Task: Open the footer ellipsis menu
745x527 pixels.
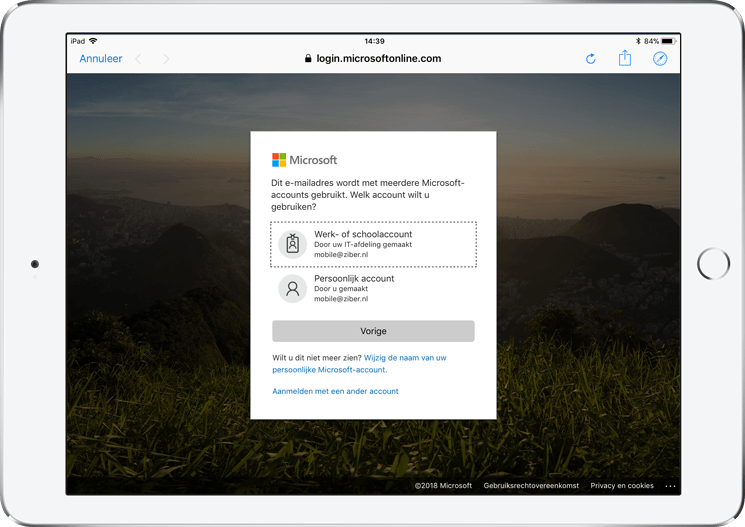Action: (670, 486)
